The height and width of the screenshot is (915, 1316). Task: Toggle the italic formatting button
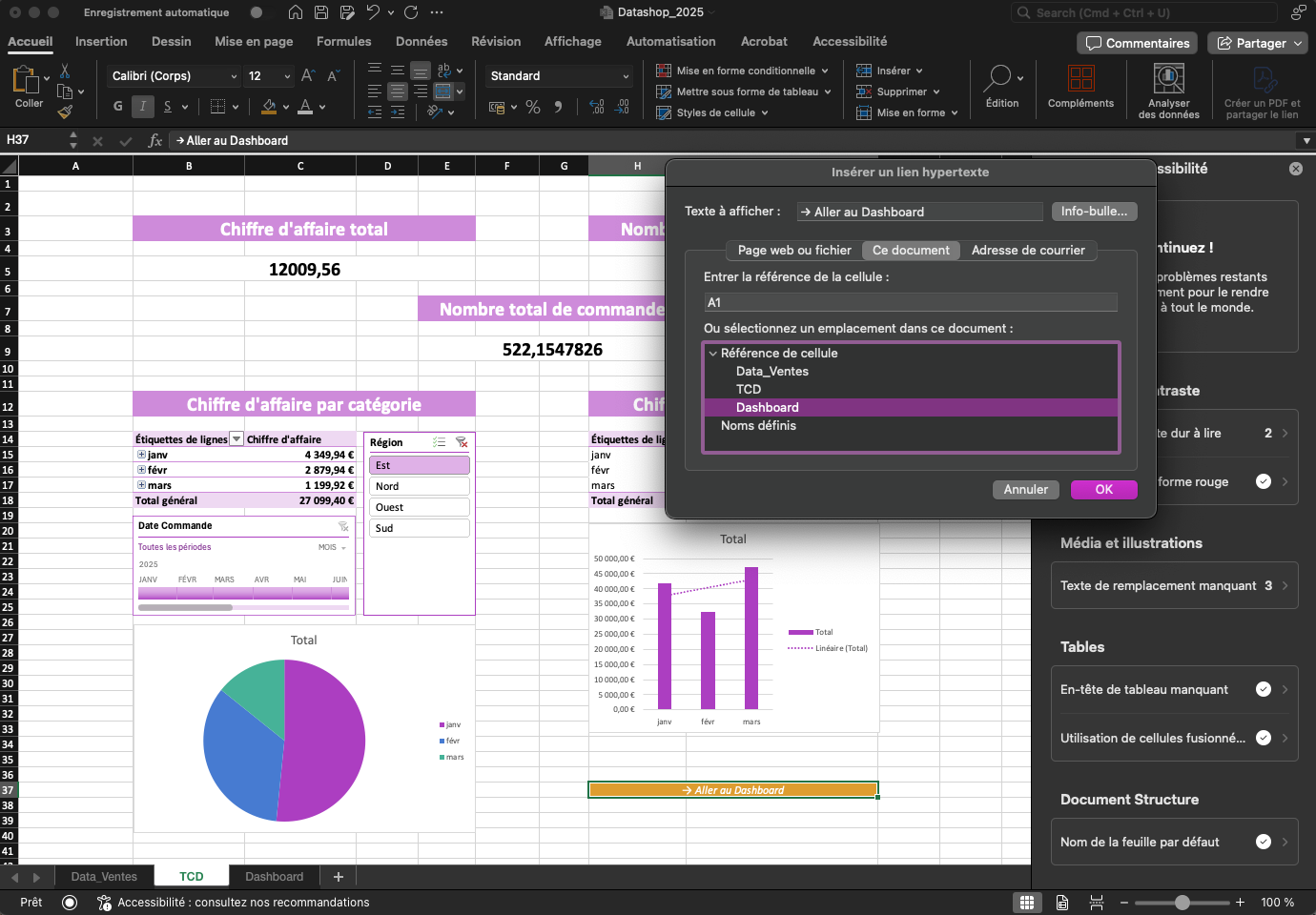click(x=142, y=106)
